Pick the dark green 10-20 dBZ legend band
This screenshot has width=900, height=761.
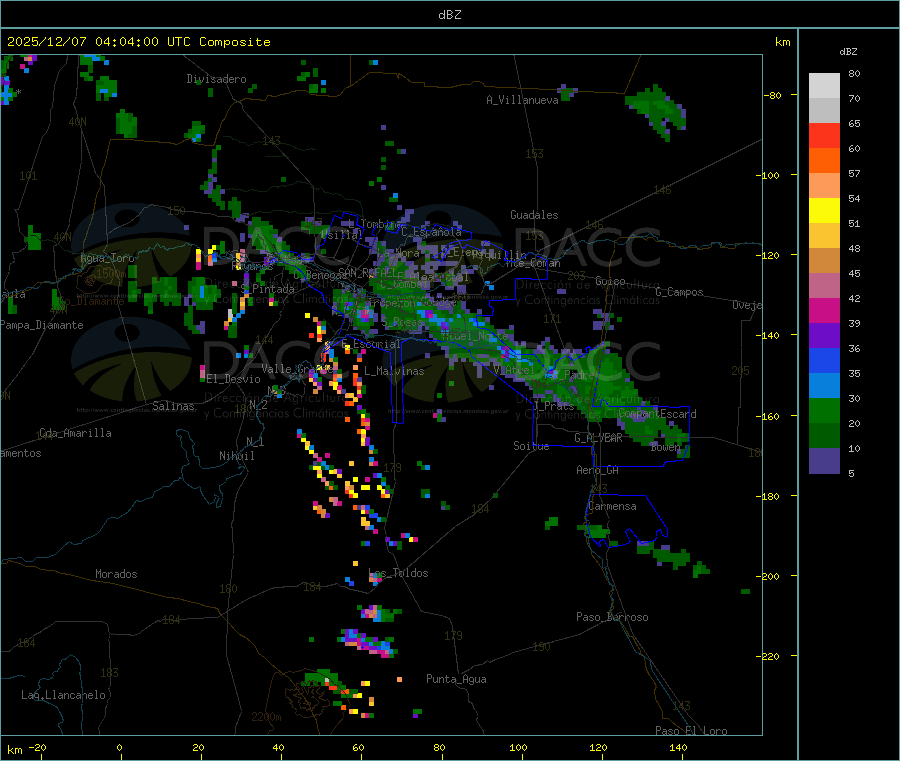(x=824, y=436)
